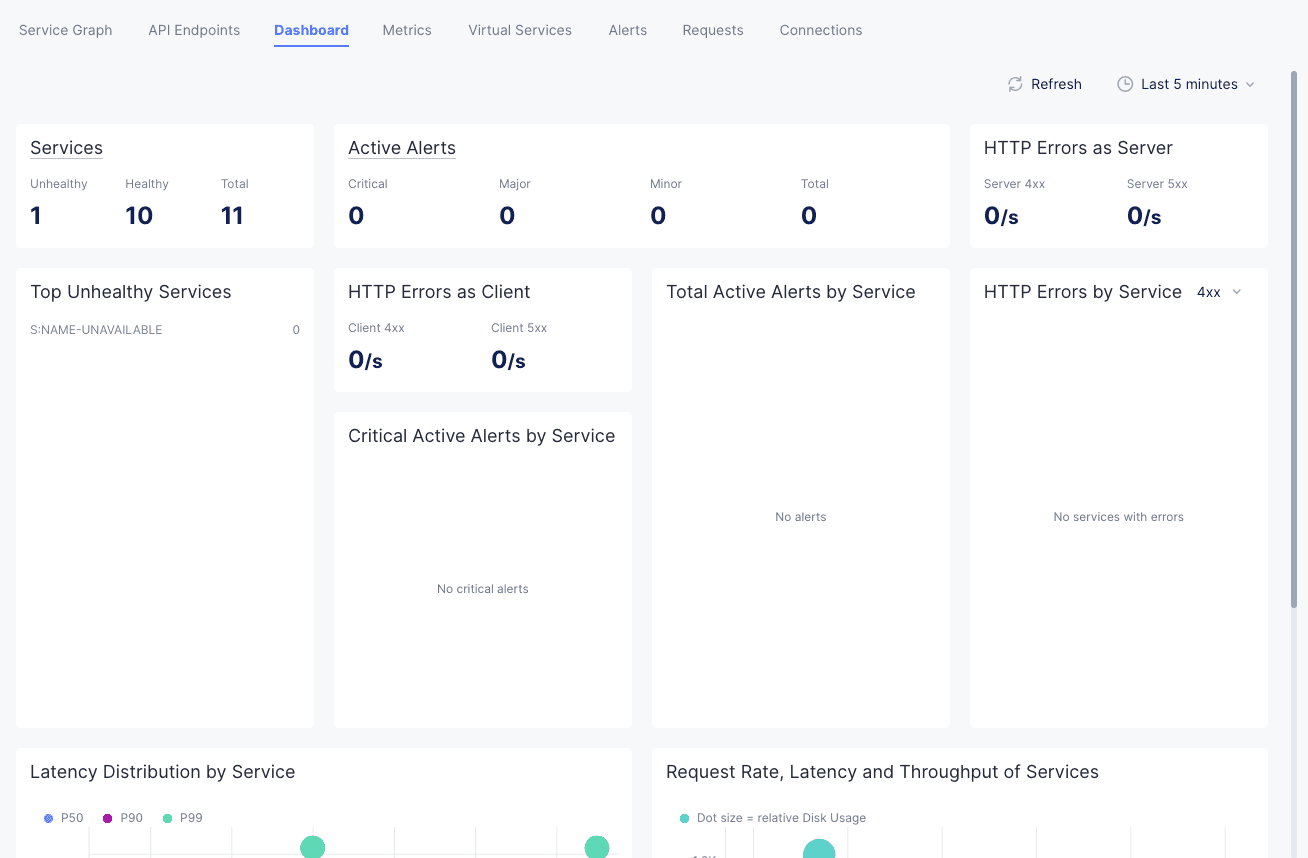
Task: Switch to the Requests tab
Action: (713, 30)
